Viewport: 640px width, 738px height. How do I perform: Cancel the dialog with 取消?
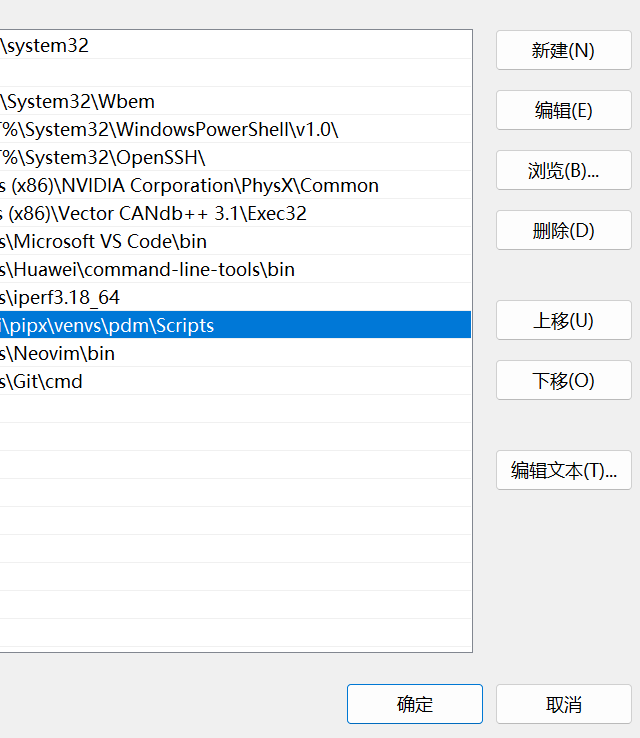coord(563,704)
